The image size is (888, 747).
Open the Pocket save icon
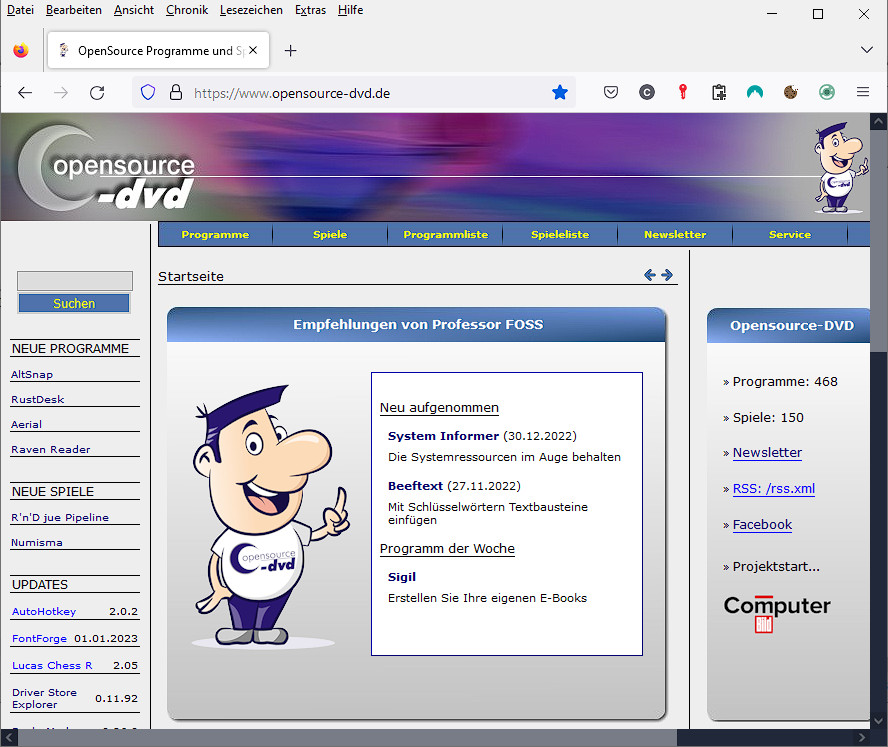click(611, 92)
